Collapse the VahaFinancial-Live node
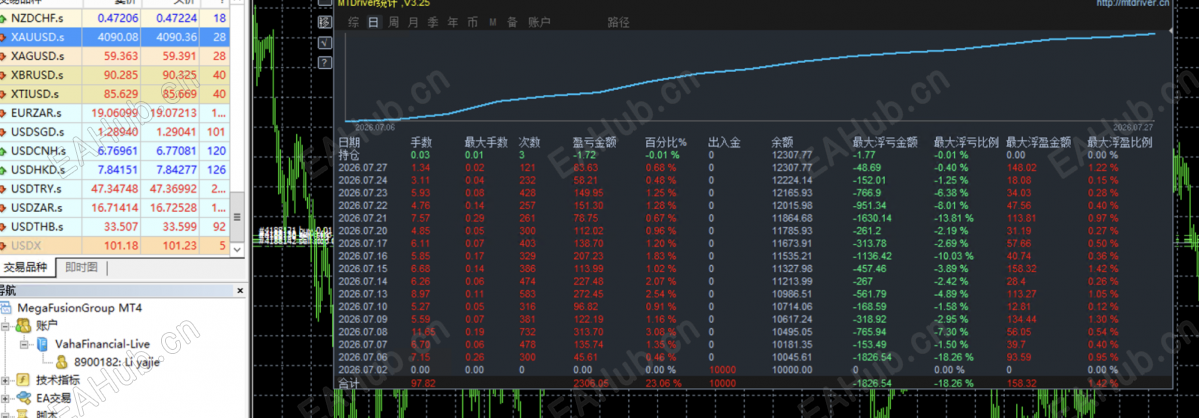1199x418 pixels. (24, 344)
